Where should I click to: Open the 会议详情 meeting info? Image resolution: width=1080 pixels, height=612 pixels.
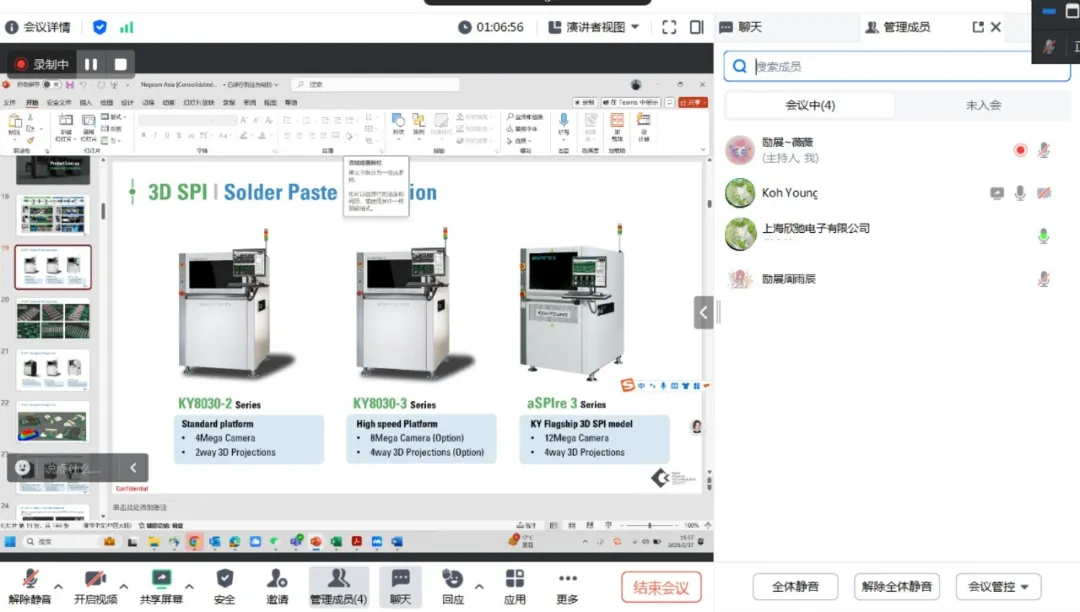click(37, 27)
